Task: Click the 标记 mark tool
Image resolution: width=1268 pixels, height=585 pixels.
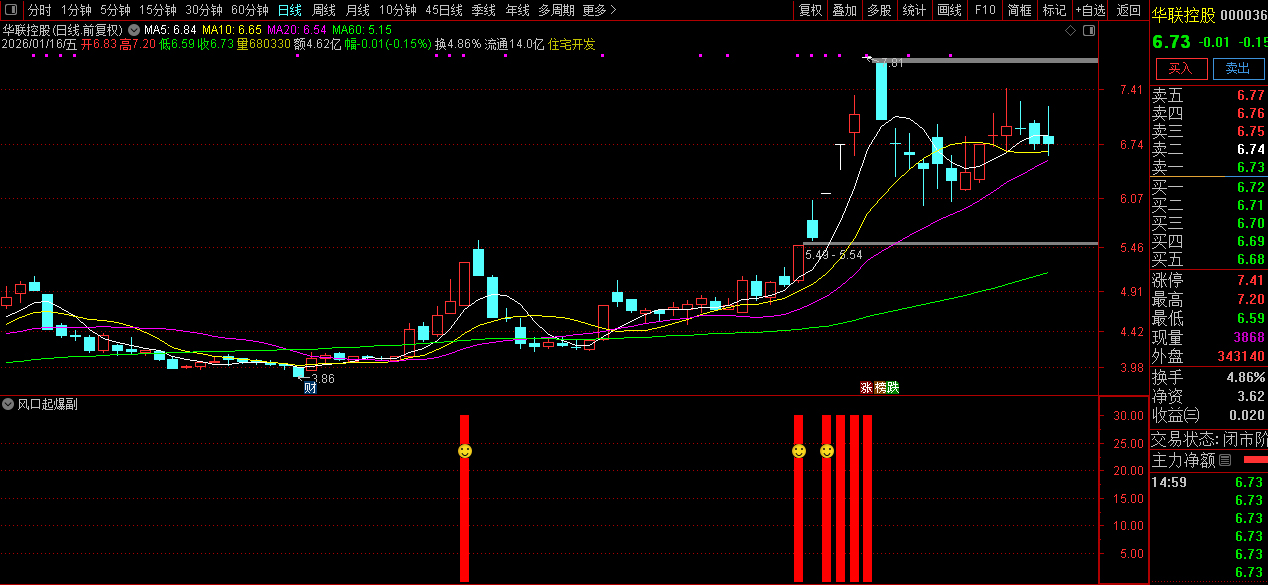Action: coord(1054,10)
